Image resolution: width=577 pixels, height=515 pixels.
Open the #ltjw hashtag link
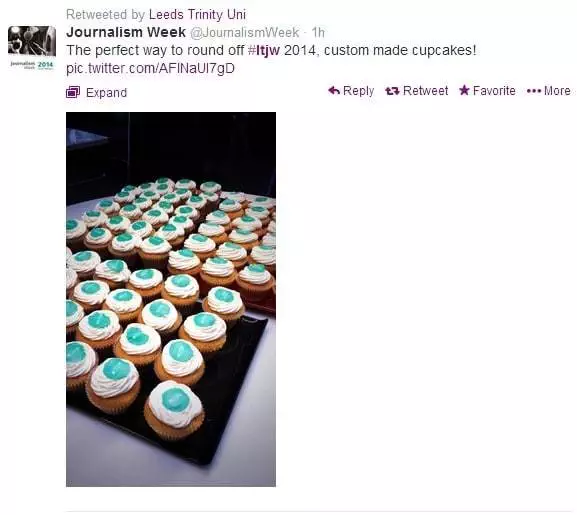[263, 50]
